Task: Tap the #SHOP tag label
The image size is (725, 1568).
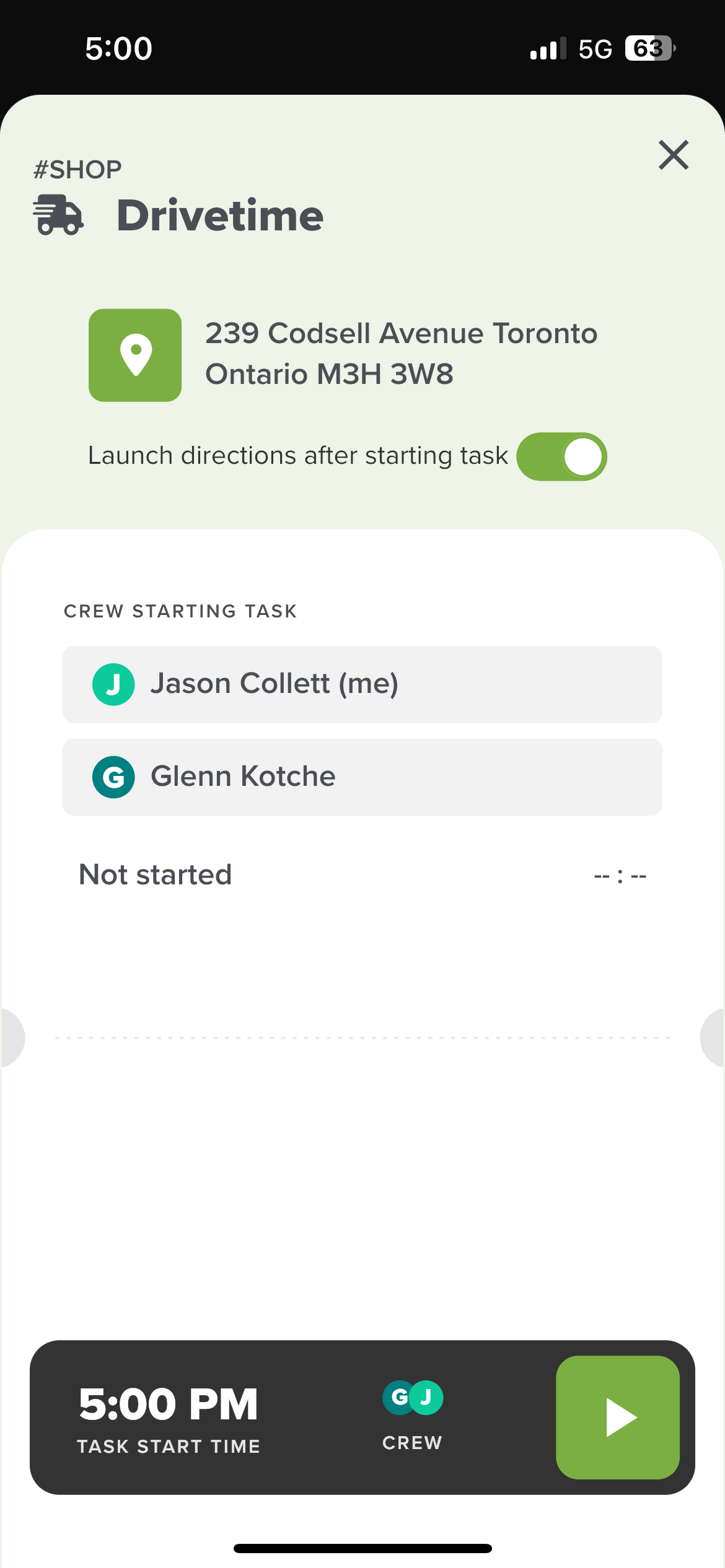Action: pos(77,170)
